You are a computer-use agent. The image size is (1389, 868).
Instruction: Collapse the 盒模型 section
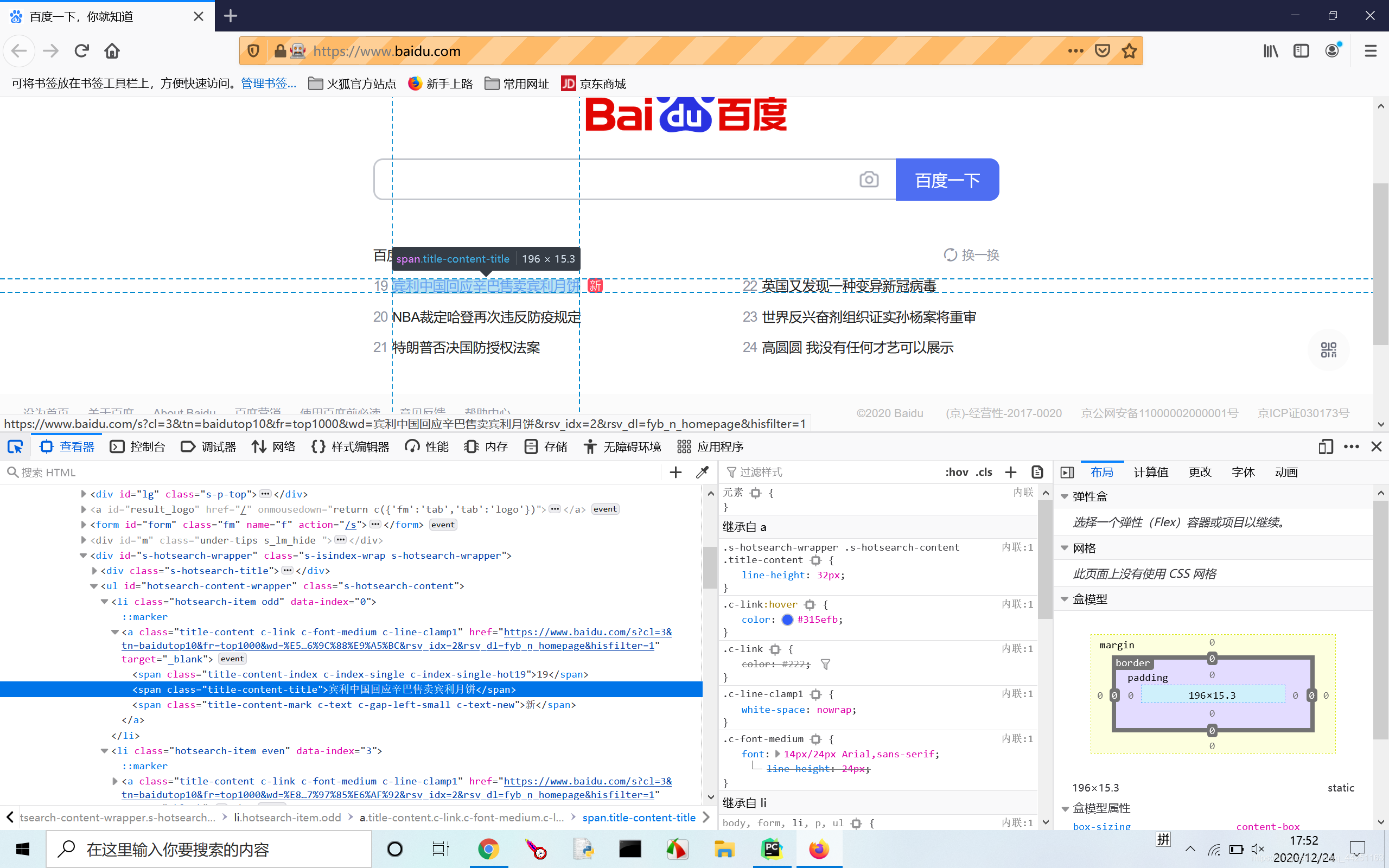[x=1065, y=599]
